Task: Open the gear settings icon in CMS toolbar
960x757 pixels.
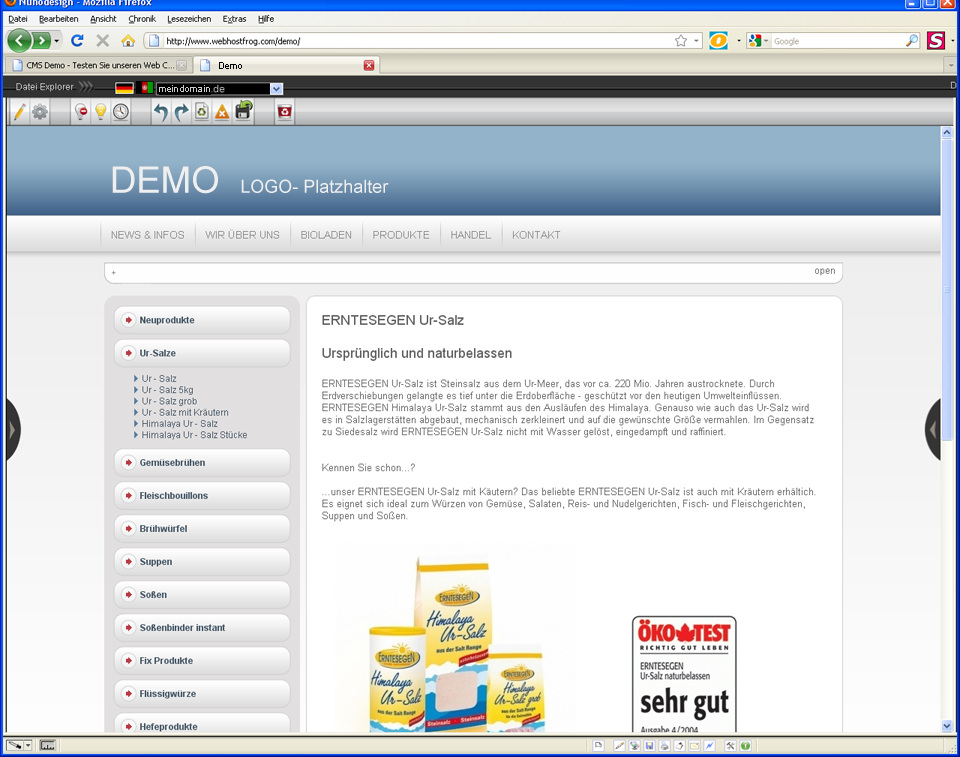Action: tap(40, 111)
